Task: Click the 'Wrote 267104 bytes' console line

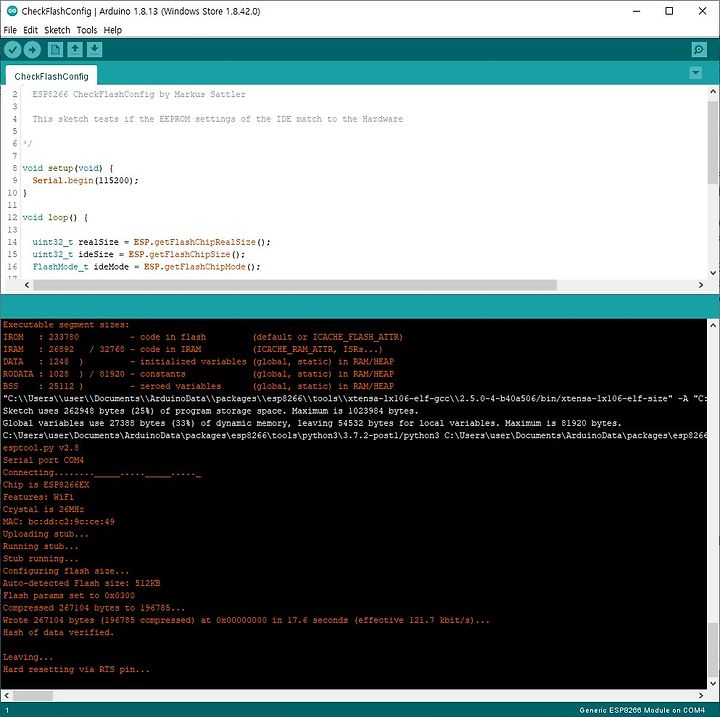Action: click(x=246, y=621)
